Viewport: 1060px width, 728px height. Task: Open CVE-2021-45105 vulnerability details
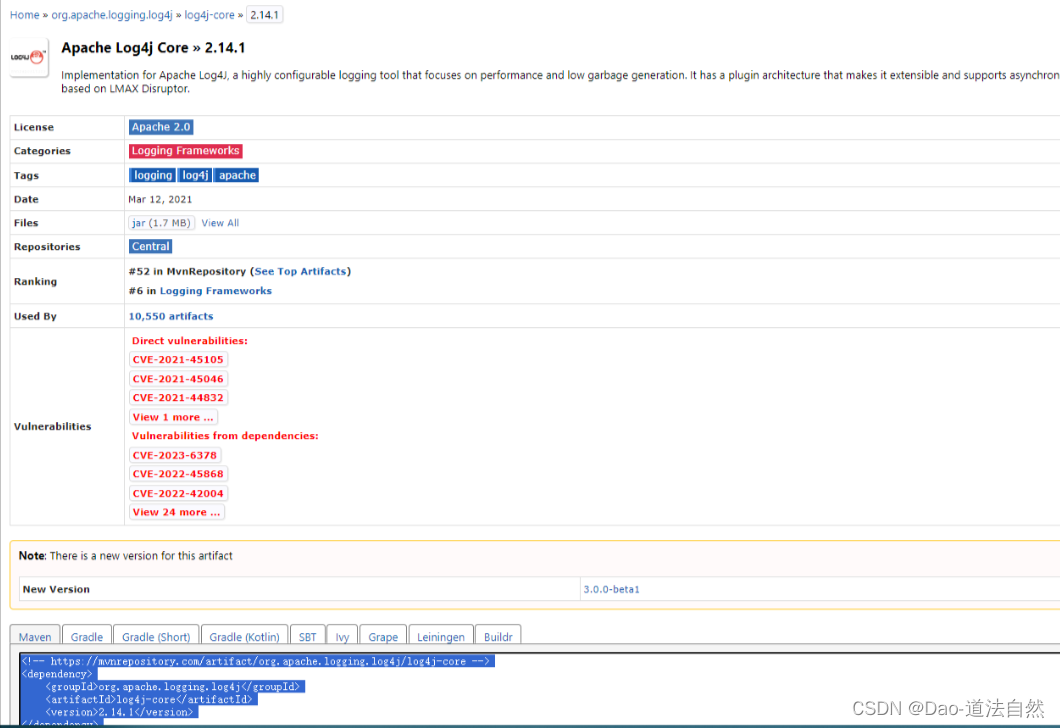pos(177,359)
